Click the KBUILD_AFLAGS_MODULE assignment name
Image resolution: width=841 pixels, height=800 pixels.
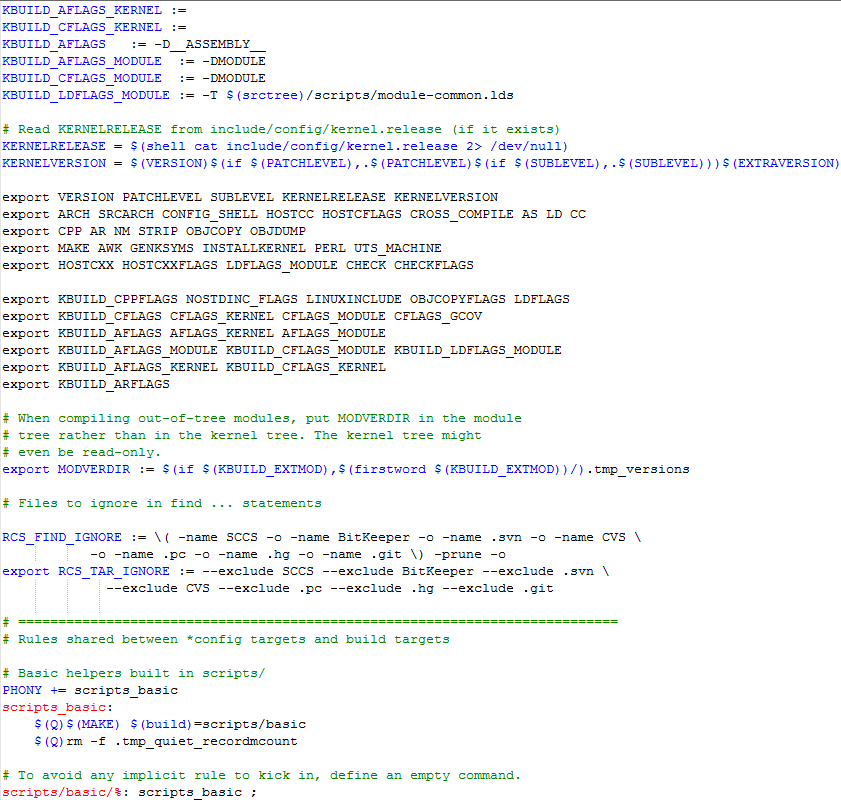[x=82, y=61]
